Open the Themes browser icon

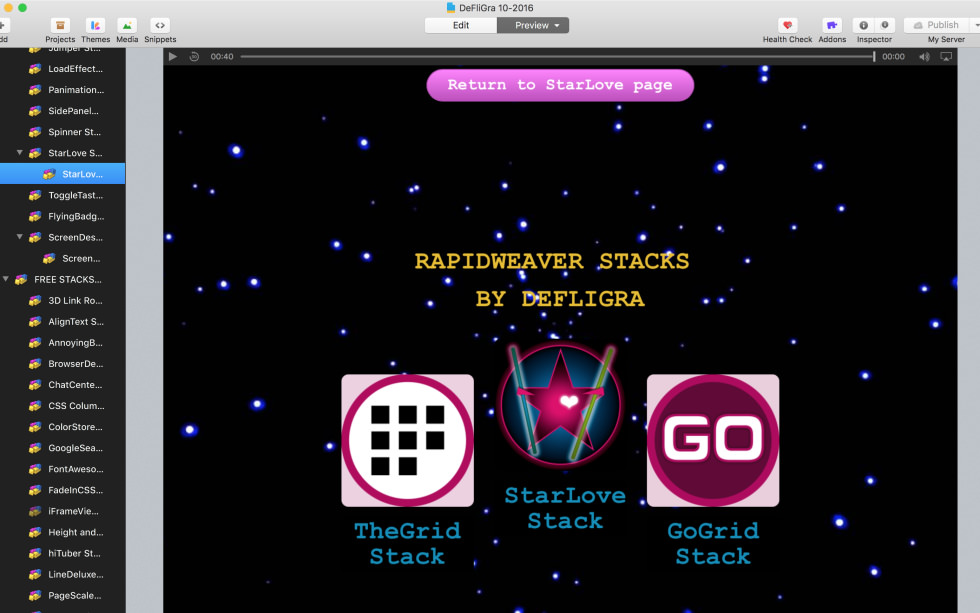pos(95,26)
